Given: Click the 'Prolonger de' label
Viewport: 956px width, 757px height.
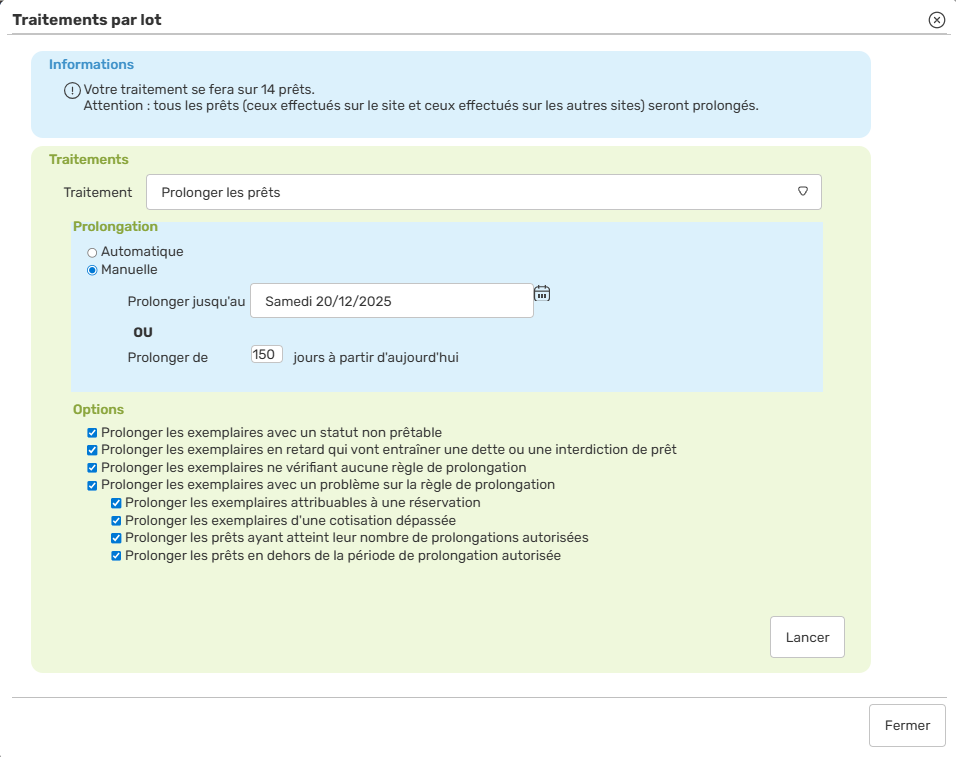Looking at the screenshot, I should coord(168,357).
